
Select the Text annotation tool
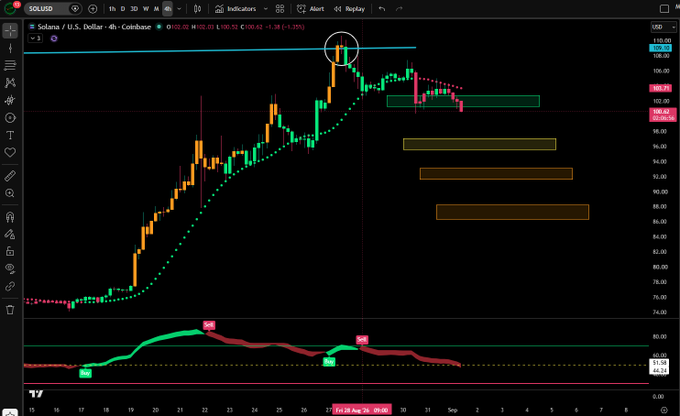click(10, 135)
